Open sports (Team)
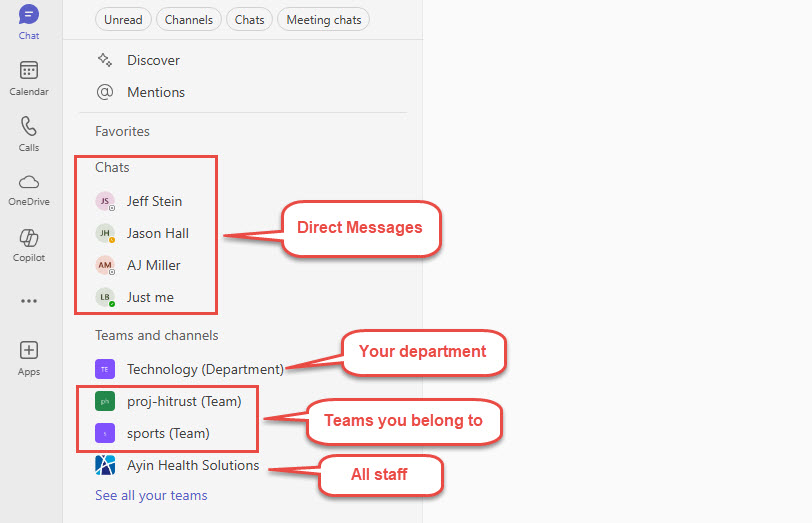This screenshot has height=523, width=812. [x=168, y=433]
